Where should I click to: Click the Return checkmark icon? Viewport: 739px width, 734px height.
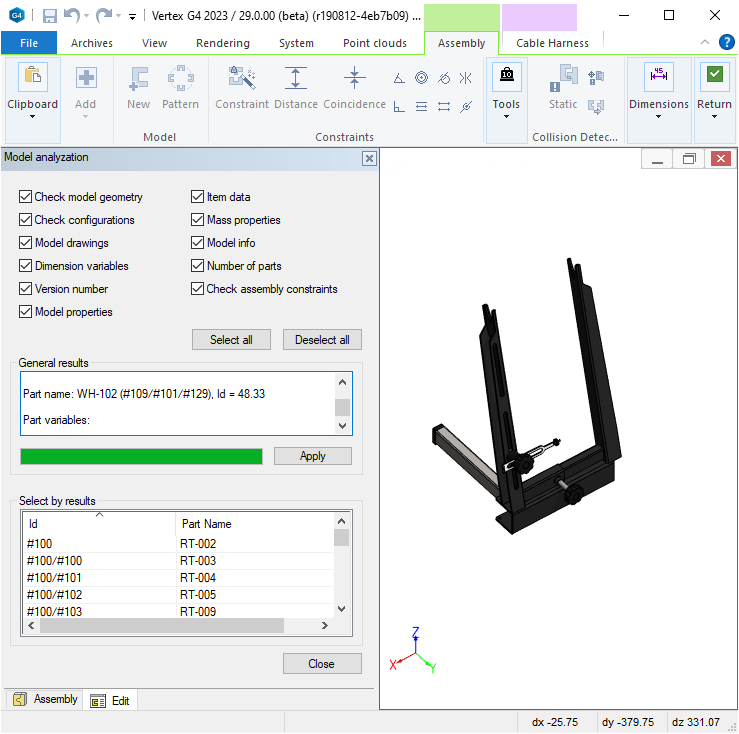click(x=714, y=78)
